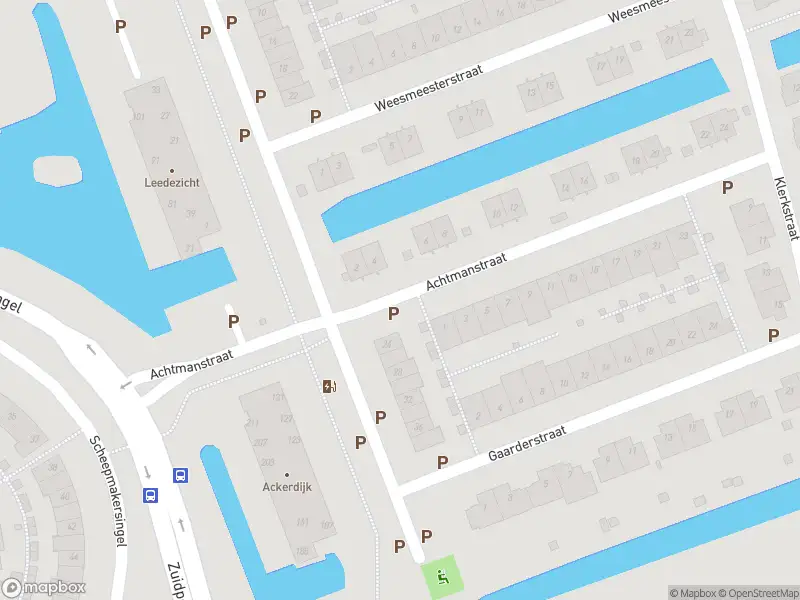Click the playground icon on green patch
The height and width of the screenshot is (600, 800).
(442, 578)
